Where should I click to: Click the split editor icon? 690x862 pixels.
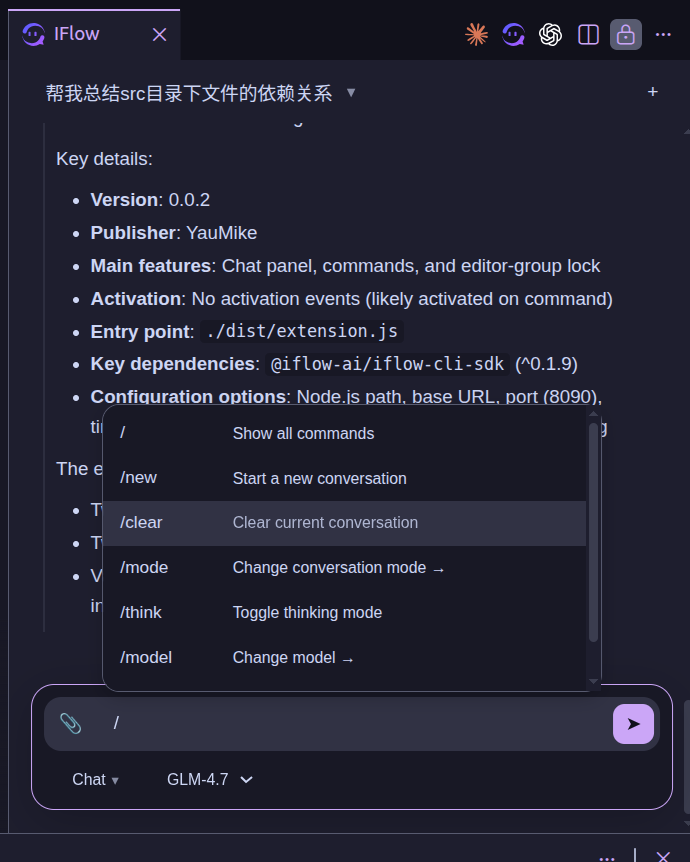pos(589,34)
